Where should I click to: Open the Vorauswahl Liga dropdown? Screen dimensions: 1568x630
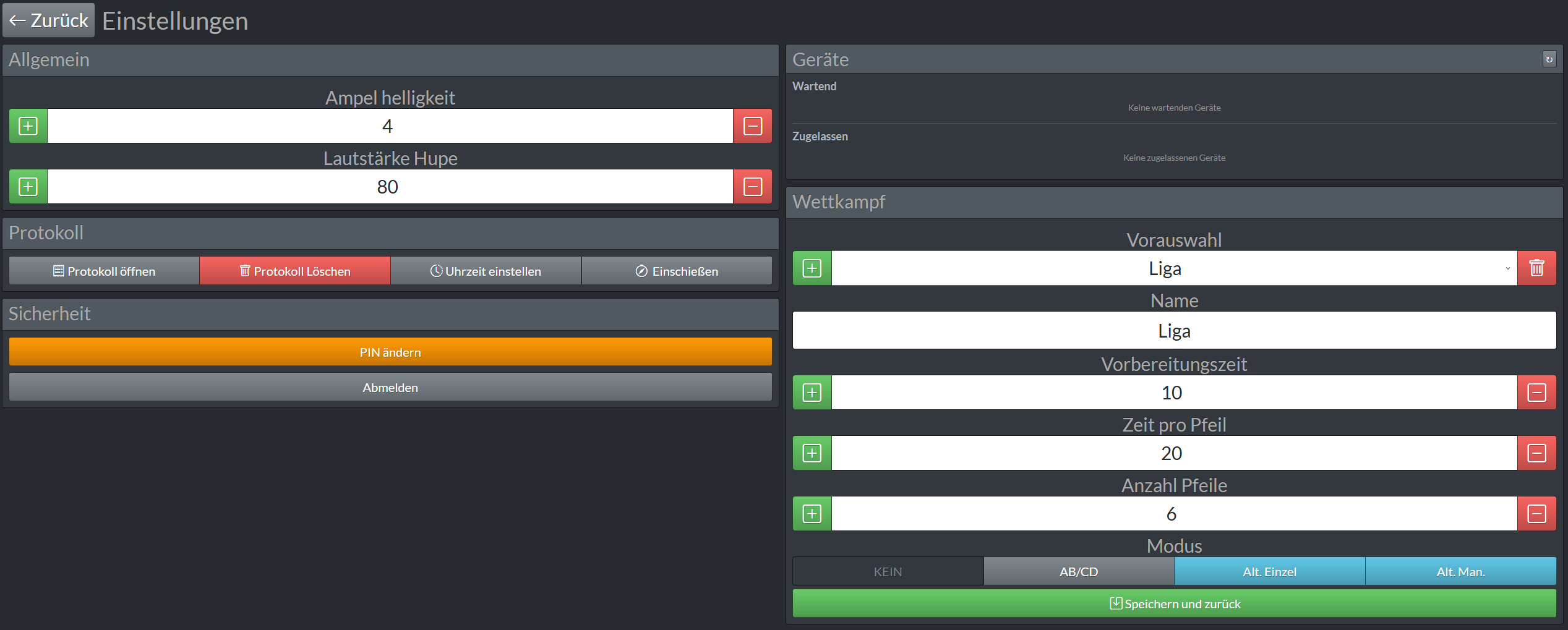click(1174, 268)
